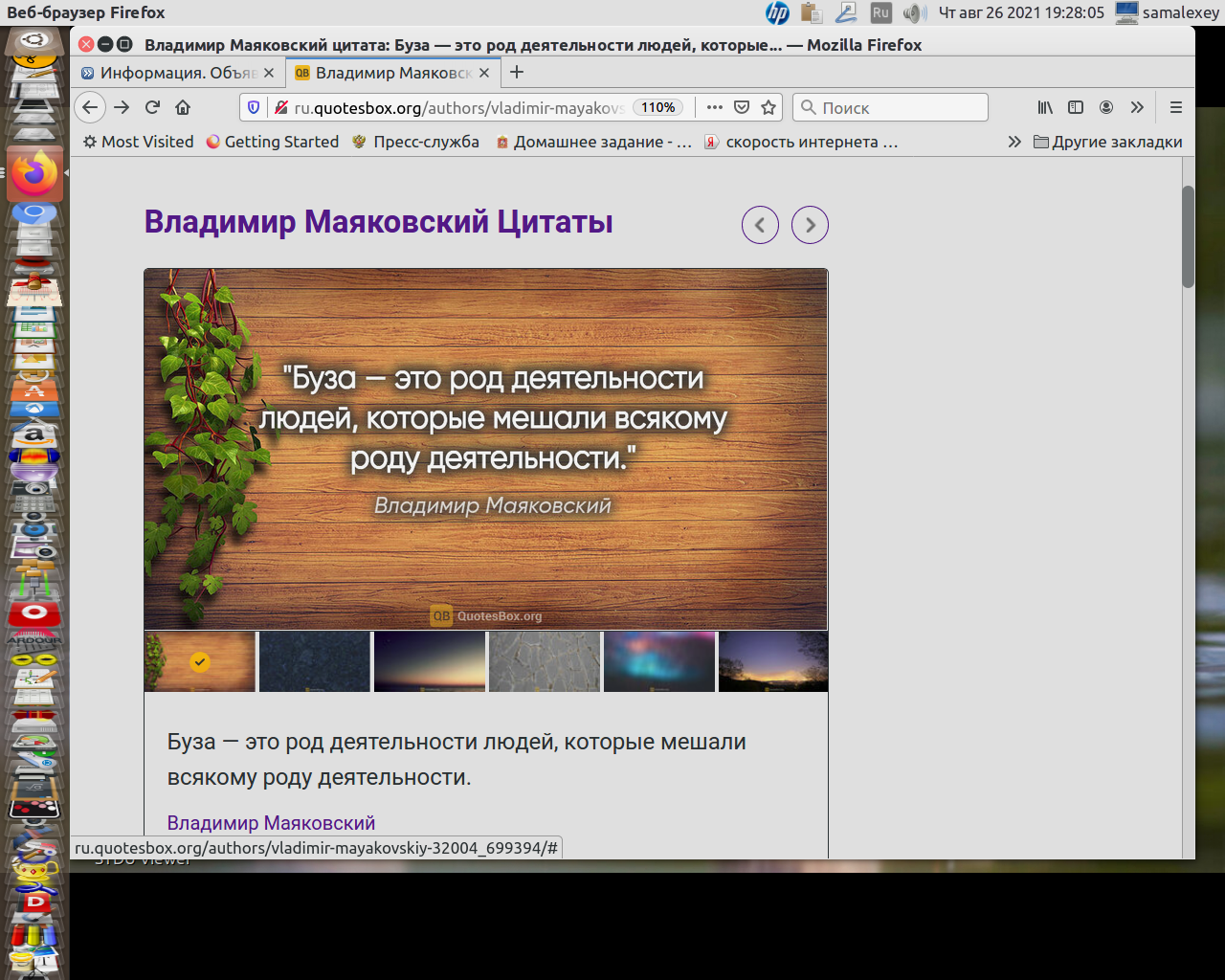Screen dimensions: 1225x980
Task: Open calendar from the clock Чт авг 26
Action: click(1021, 12)
